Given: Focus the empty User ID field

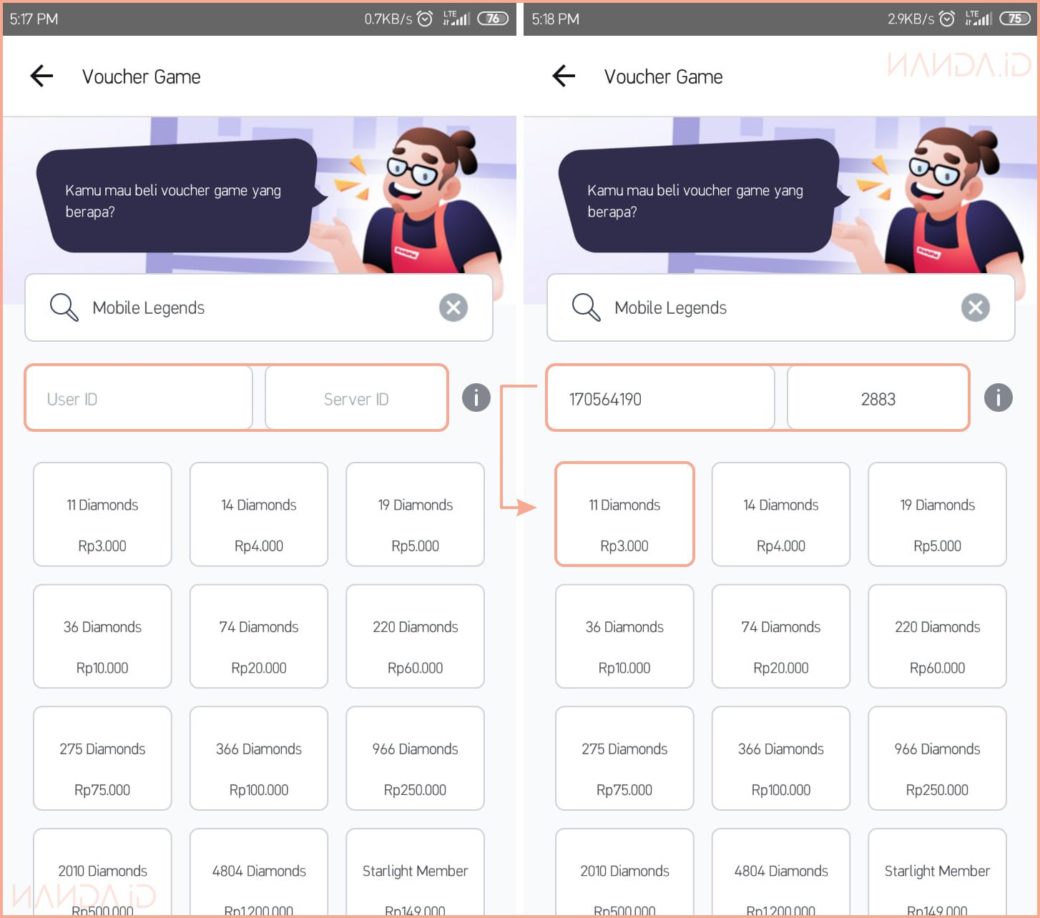Looking at the screenshot, I should [x=139, y=398].
